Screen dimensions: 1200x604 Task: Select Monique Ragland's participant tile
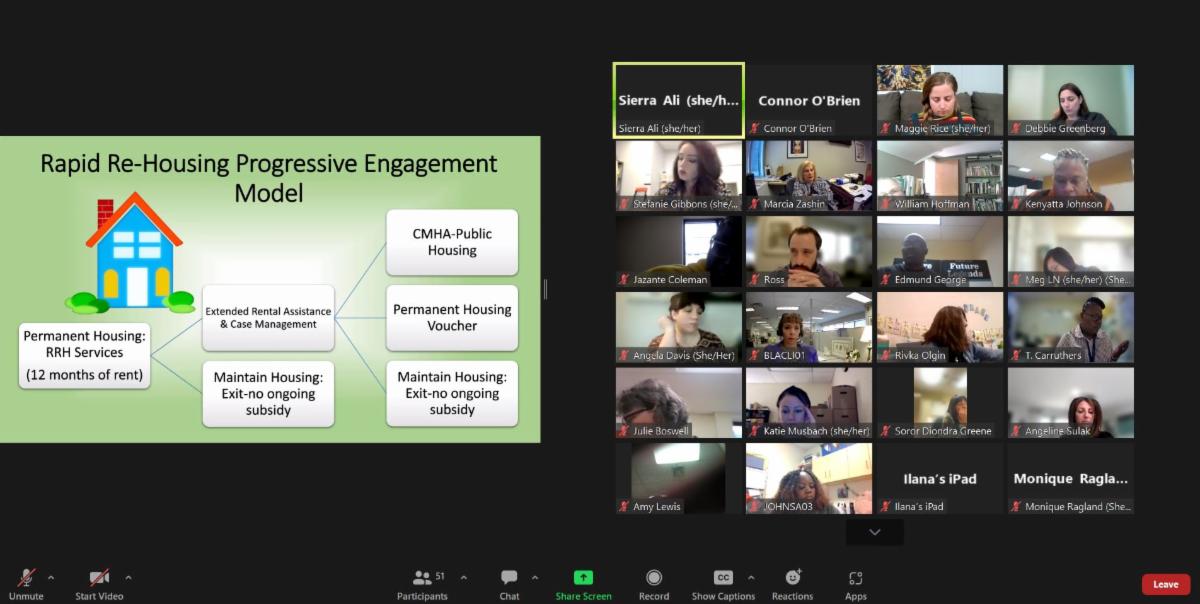click(x=1071, y=478)
